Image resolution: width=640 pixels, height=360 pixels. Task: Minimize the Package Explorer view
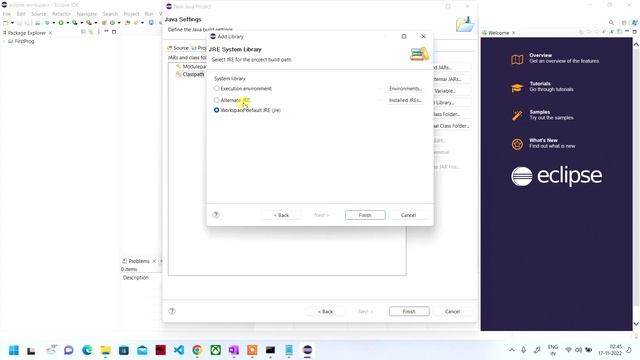click(107, 31)
